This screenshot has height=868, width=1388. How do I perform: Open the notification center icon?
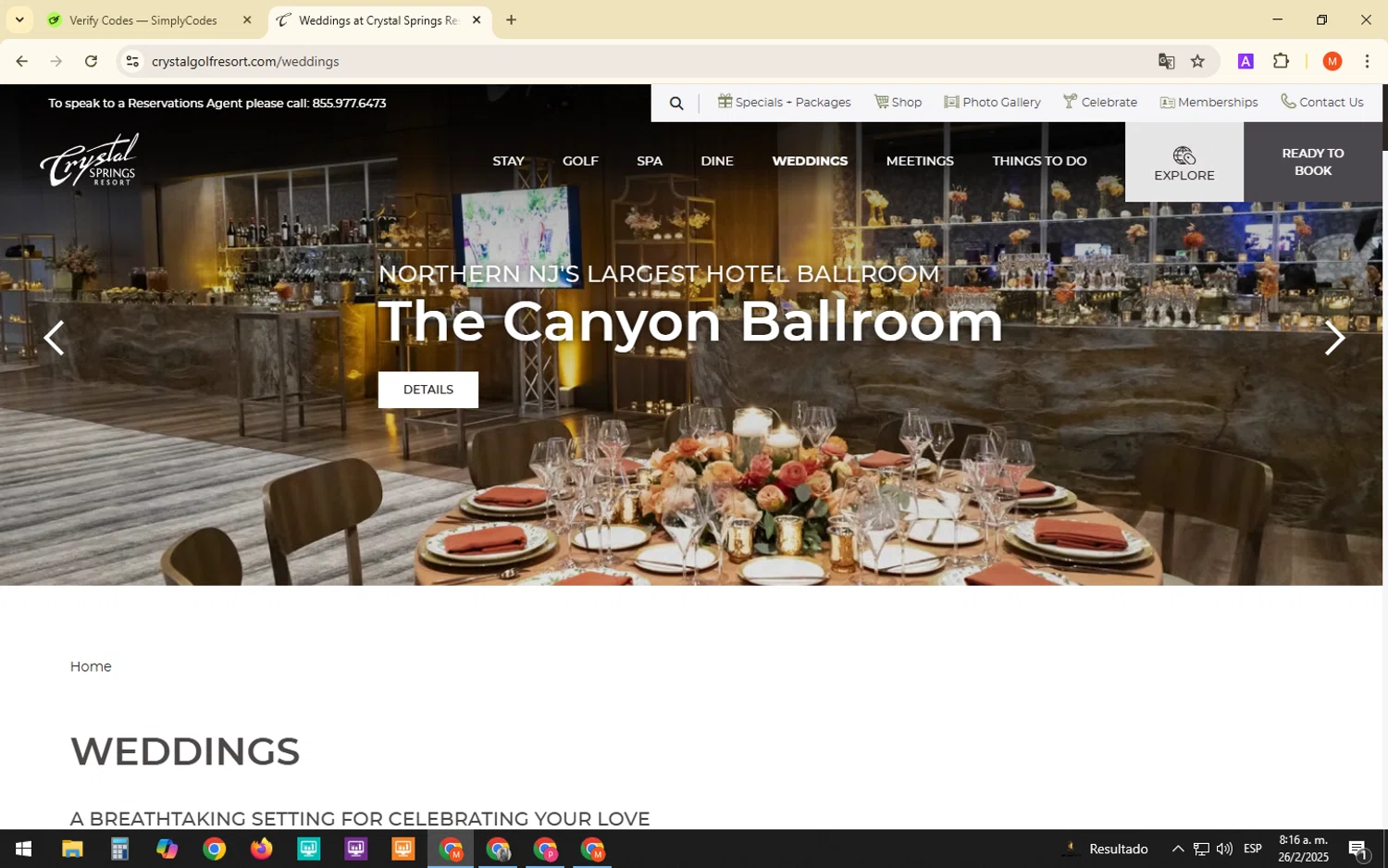click(x=1358, y=849)
